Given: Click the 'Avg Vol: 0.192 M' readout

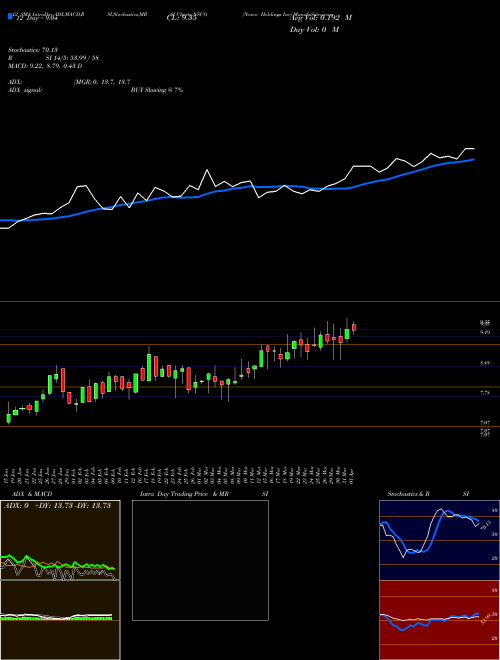Looking at the screenshot, I should click(x=321, y=18).
